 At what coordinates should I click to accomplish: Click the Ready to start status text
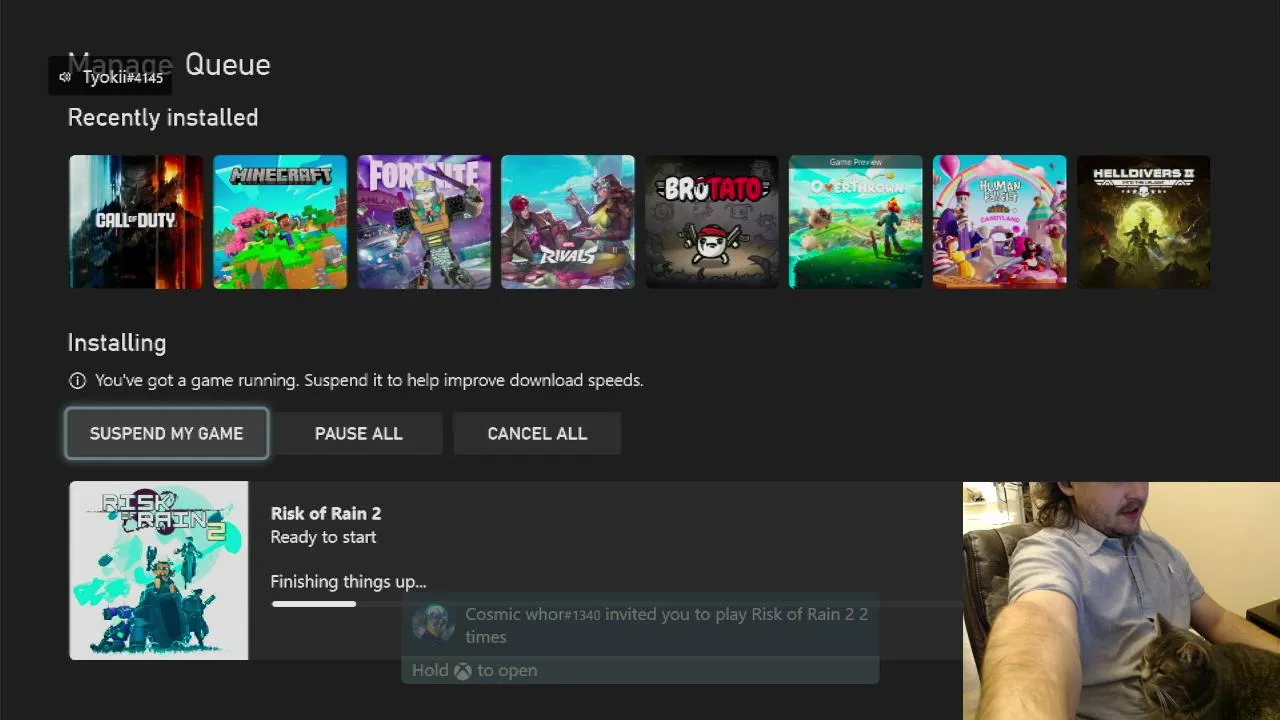[323, 537]
